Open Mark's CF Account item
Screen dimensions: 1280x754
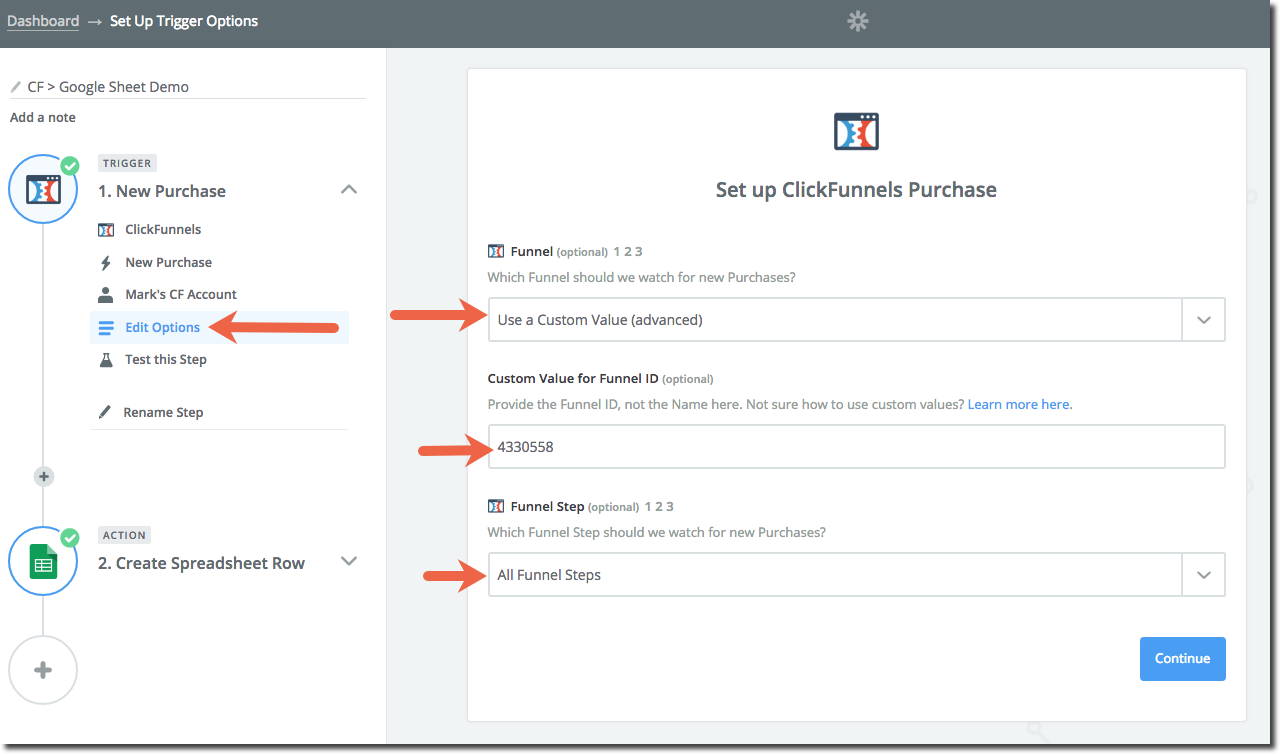pos(181,294)
